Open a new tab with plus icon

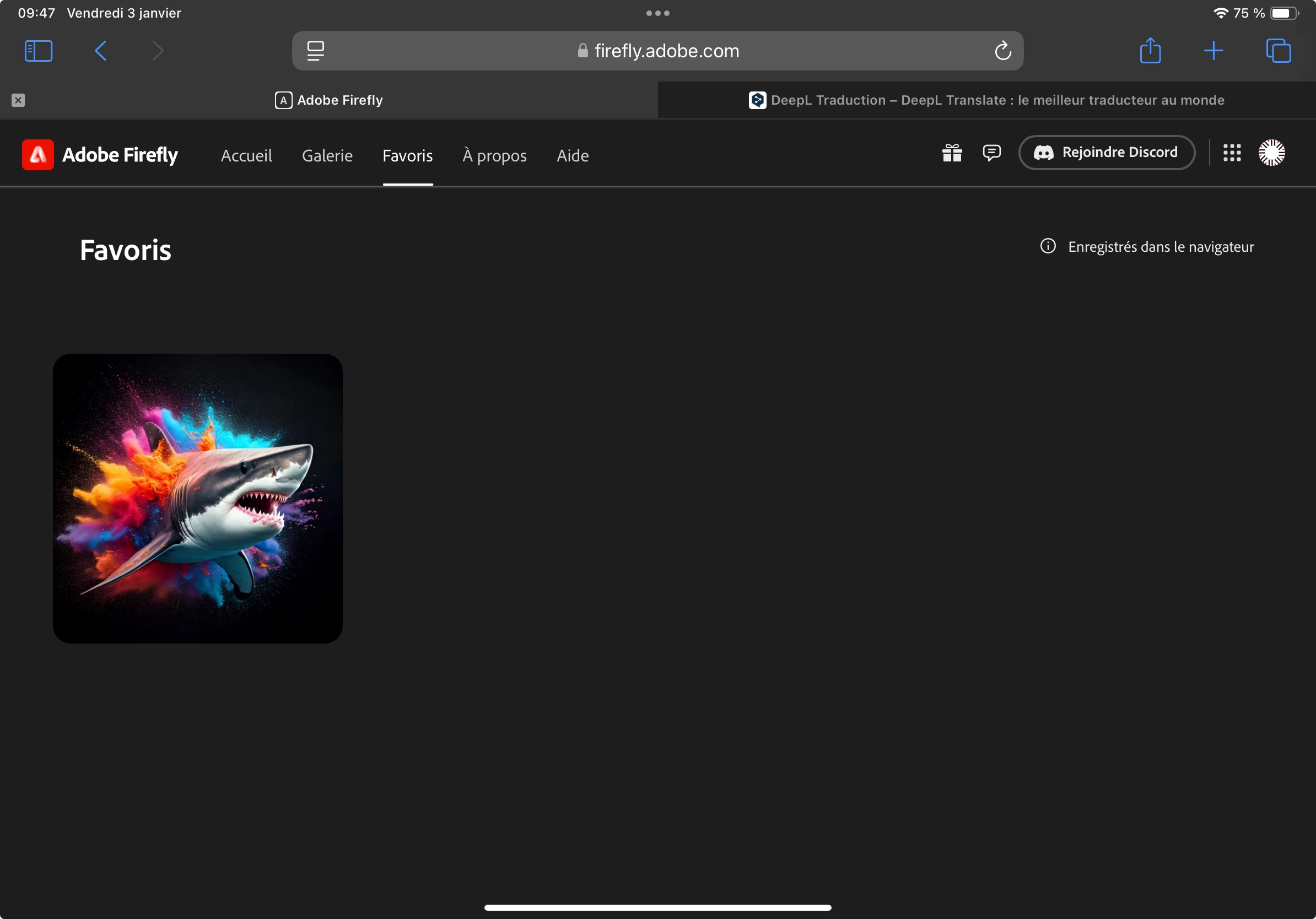pos(1213,51)
